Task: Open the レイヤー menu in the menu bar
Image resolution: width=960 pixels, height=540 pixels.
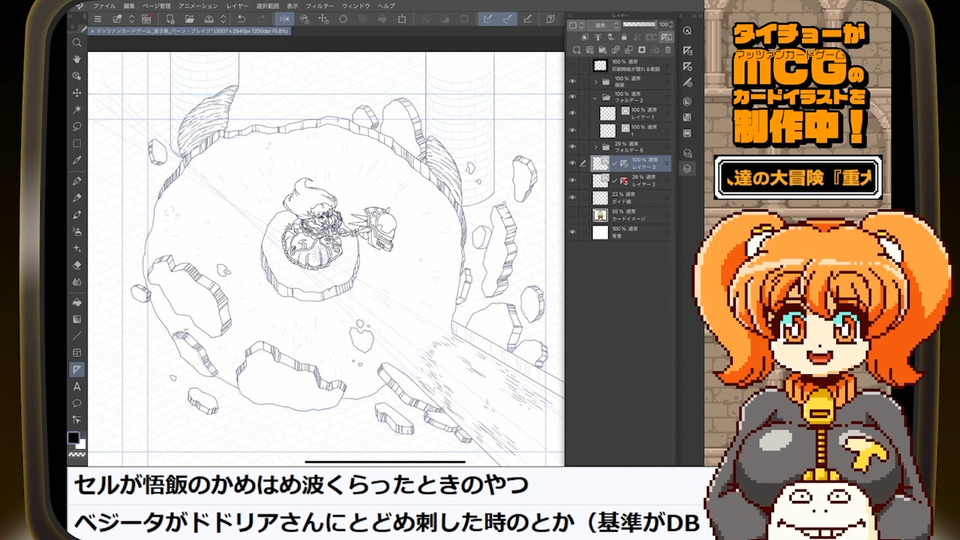Action: click(237, 5)
